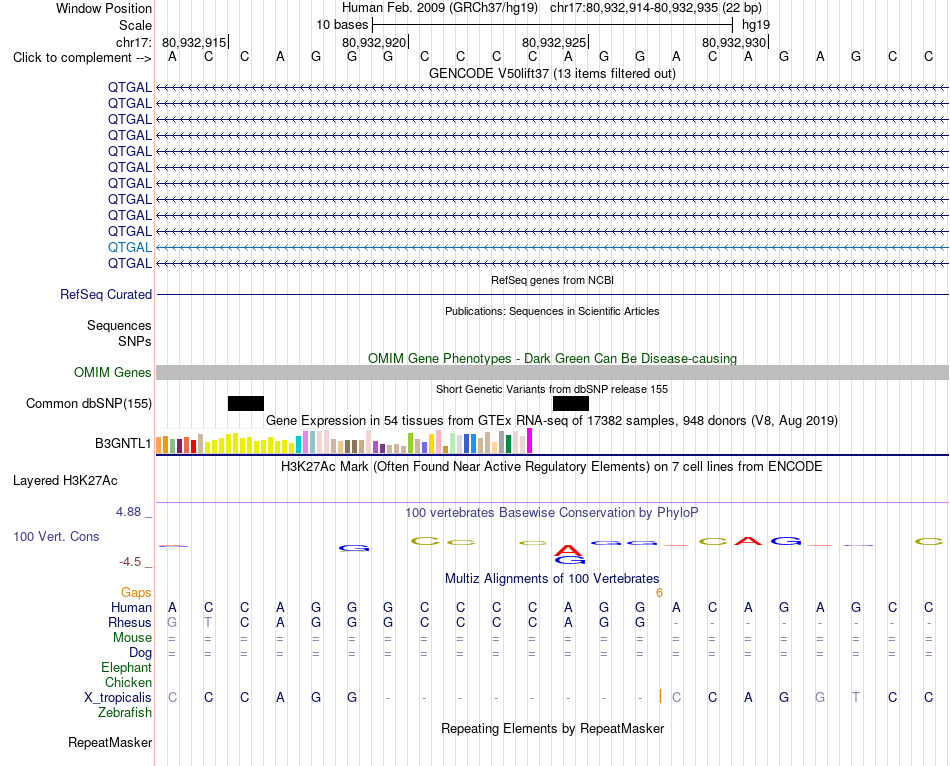950x766 pixels.
Task: Click the T base in the Rhesus row
Action: point(208,622)
